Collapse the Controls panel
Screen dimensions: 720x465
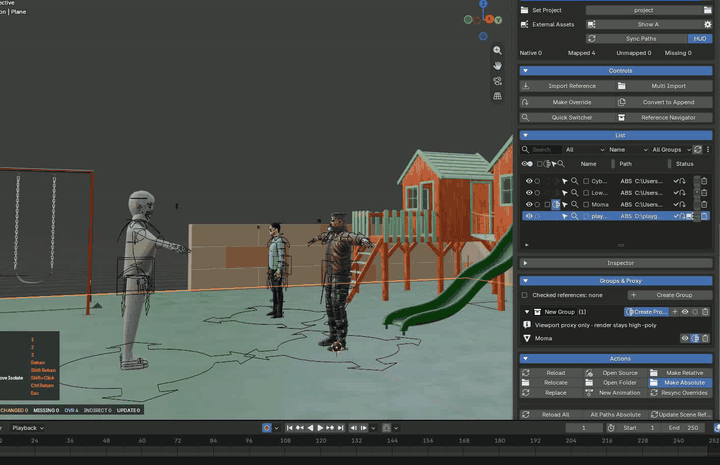525,71
